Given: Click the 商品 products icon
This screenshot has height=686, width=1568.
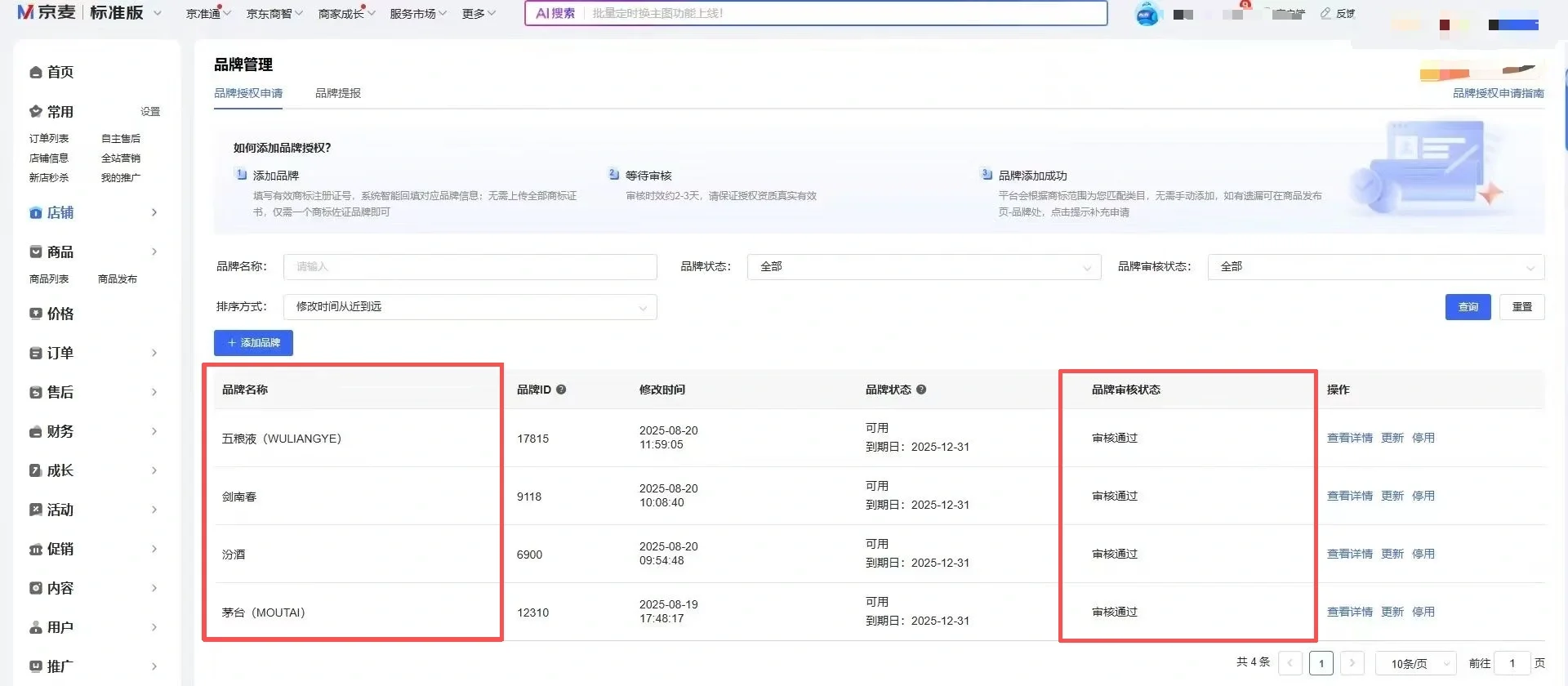Looking at the screenshot, I should (36, 252).
